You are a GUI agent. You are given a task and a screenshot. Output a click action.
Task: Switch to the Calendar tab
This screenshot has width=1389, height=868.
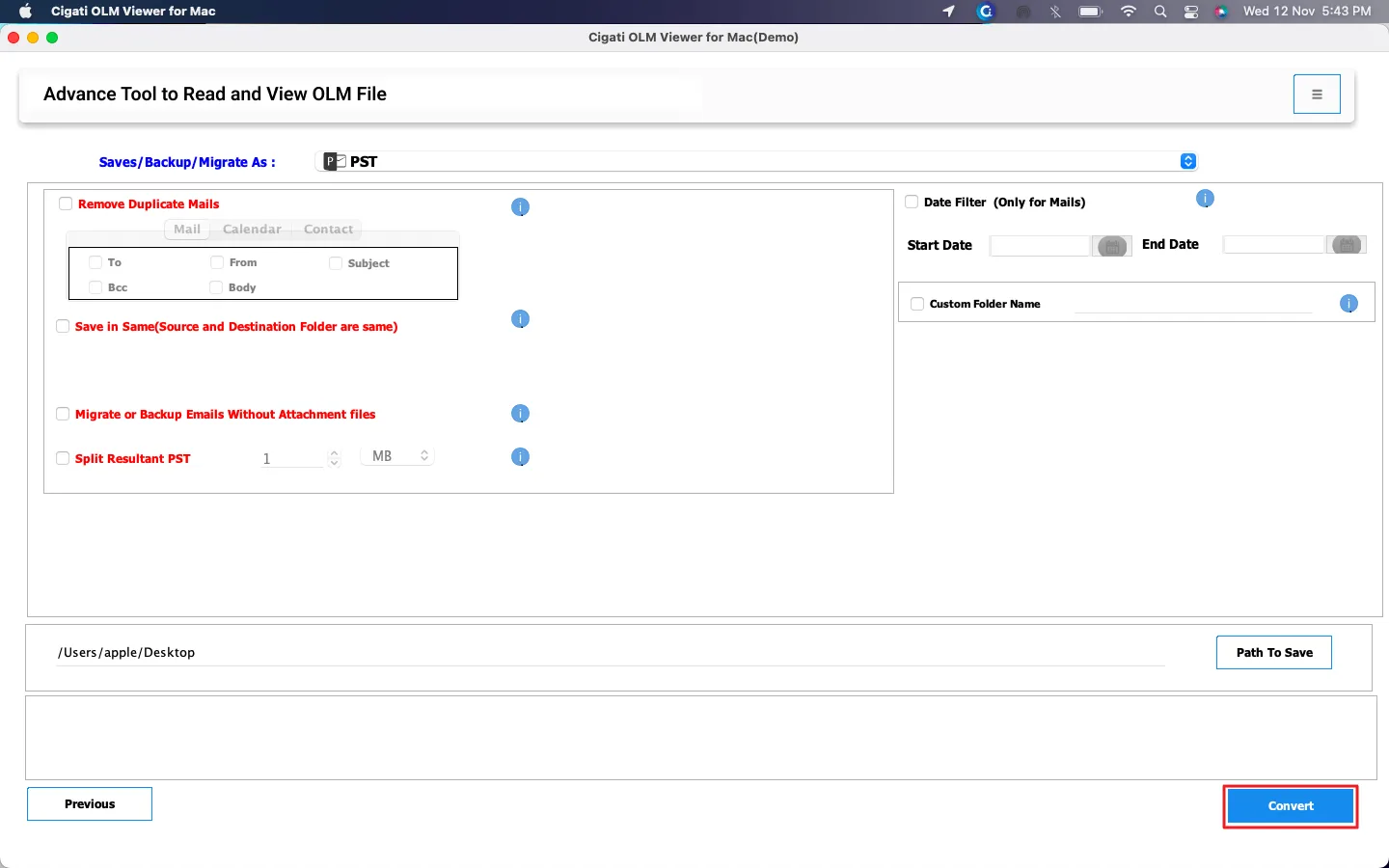pos(252,230)
